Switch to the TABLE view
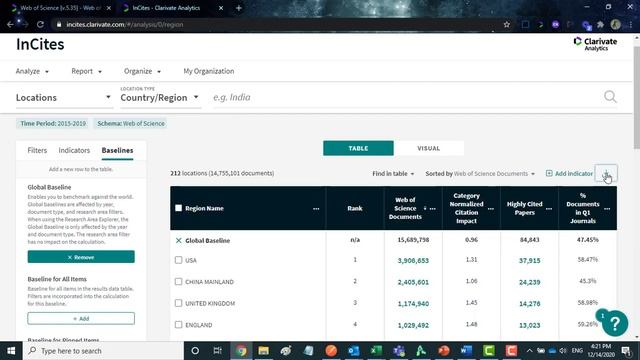640x360 pixels. pyautogui.click(x=358, y=148)
